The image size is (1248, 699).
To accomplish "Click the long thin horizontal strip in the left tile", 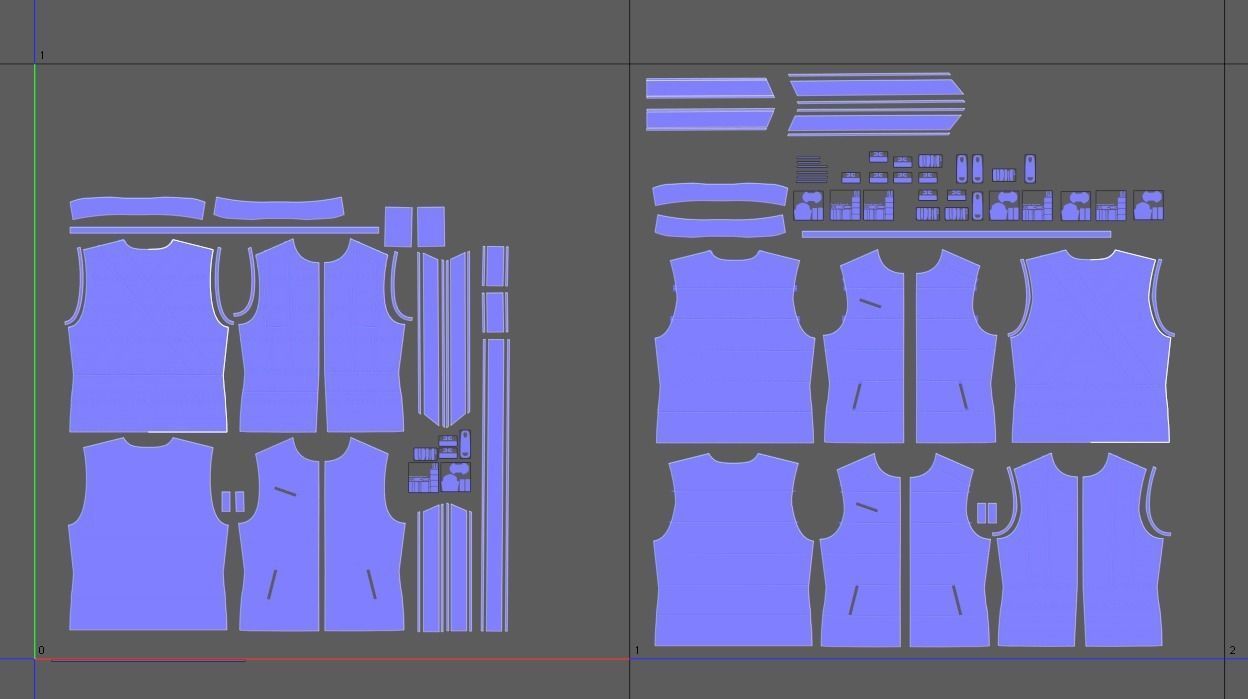I will pyautogui.click(x=224, y=230).
